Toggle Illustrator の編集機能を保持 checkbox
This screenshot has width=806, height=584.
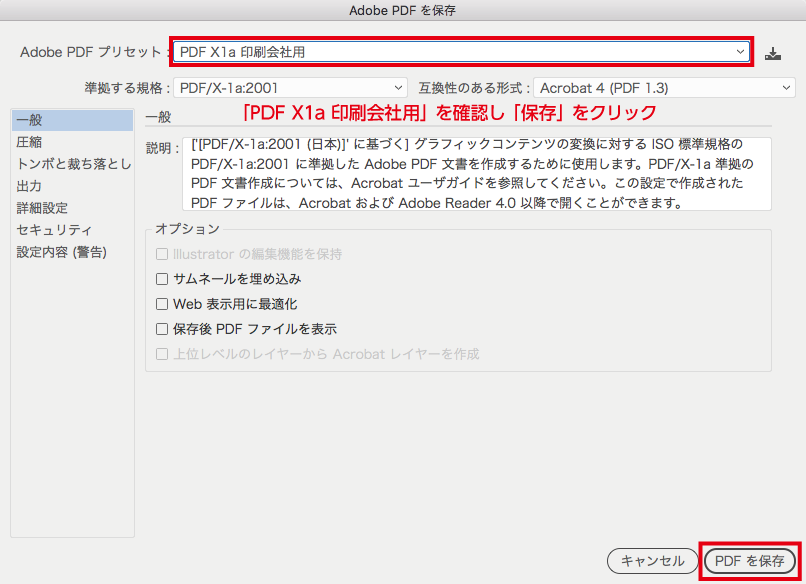[x=162, y=254]
